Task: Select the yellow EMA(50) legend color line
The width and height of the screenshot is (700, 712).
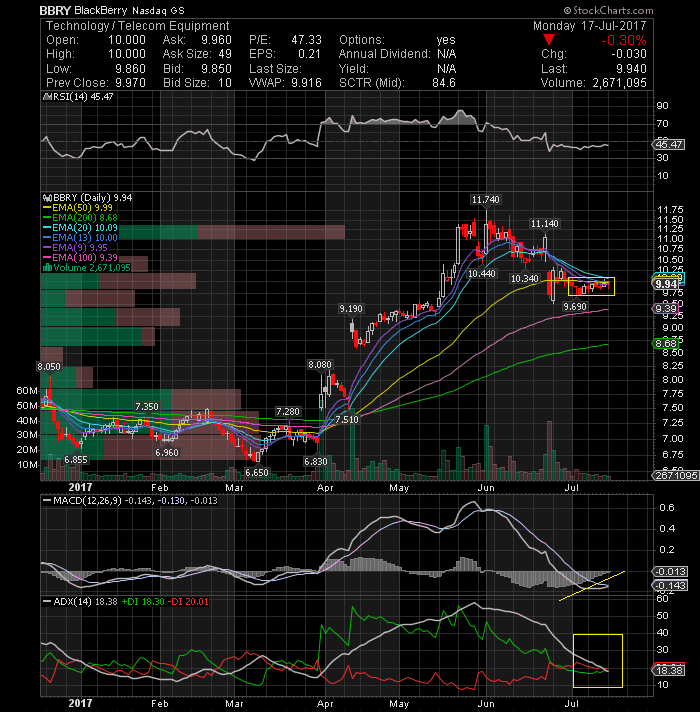Action: pyautogui.click(x=47, y=208)
